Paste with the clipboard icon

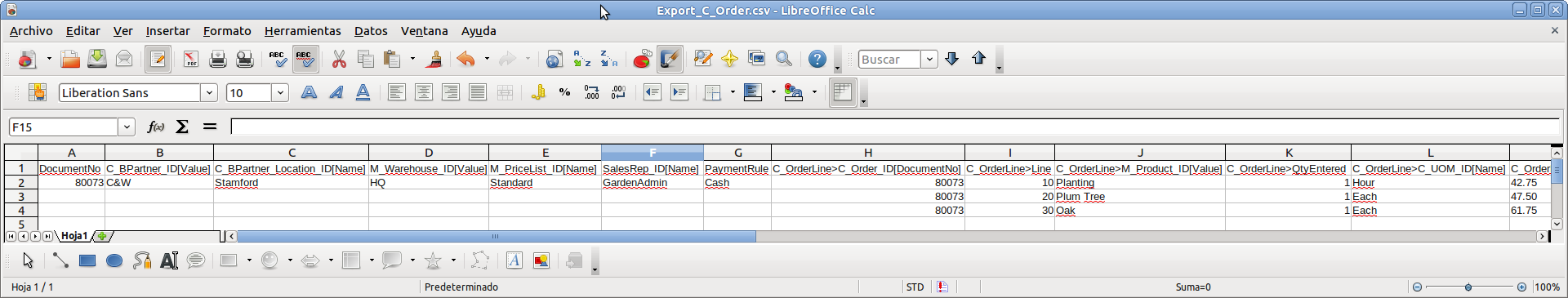pyautogui.click(x=393, y=59)
